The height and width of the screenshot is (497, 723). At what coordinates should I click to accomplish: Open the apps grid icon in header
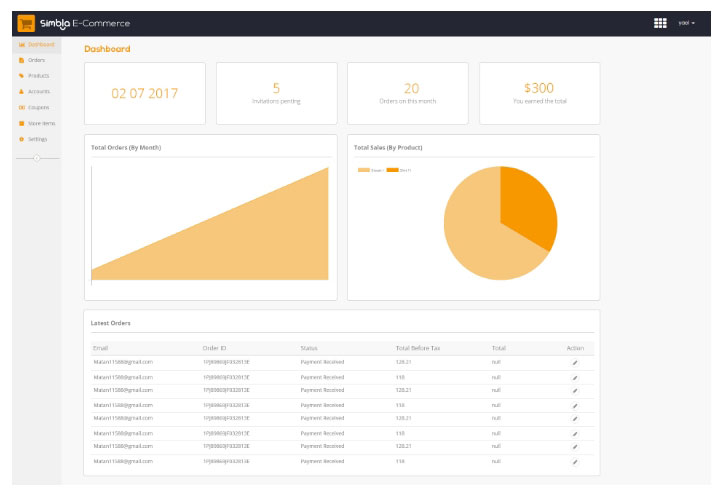tap(660, 23)
